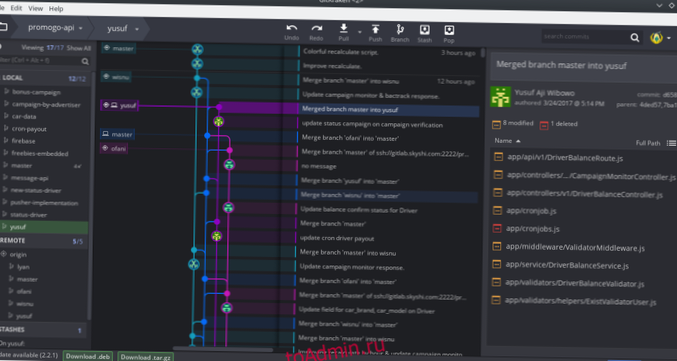Image resolution: width=677 pixels, height=361 pixels.
Task: Open file app/service/DriverBalanceService.js
Action: click(x=567, y=266)
